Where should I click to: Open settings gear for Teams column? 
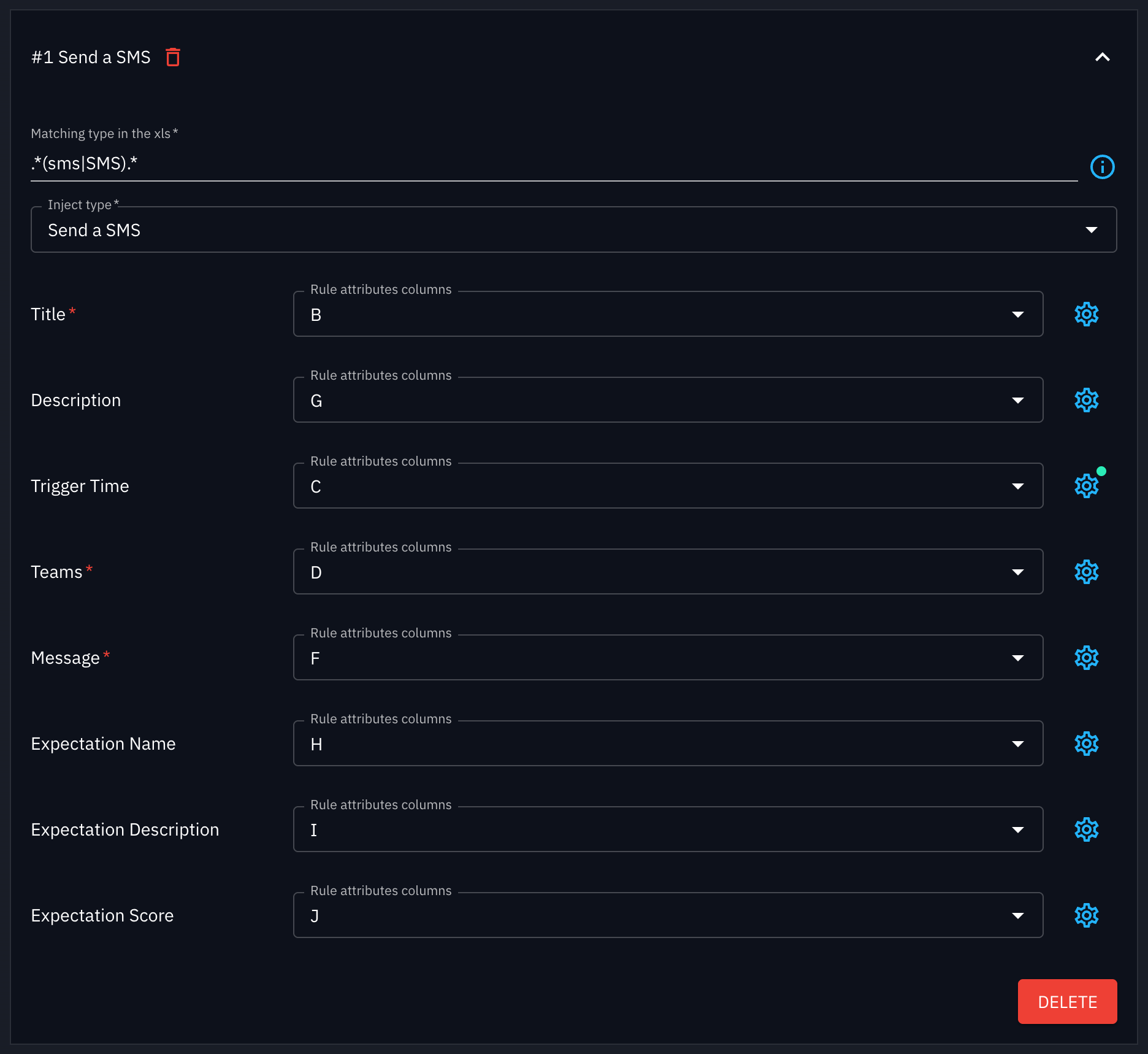pos(1086,571)
